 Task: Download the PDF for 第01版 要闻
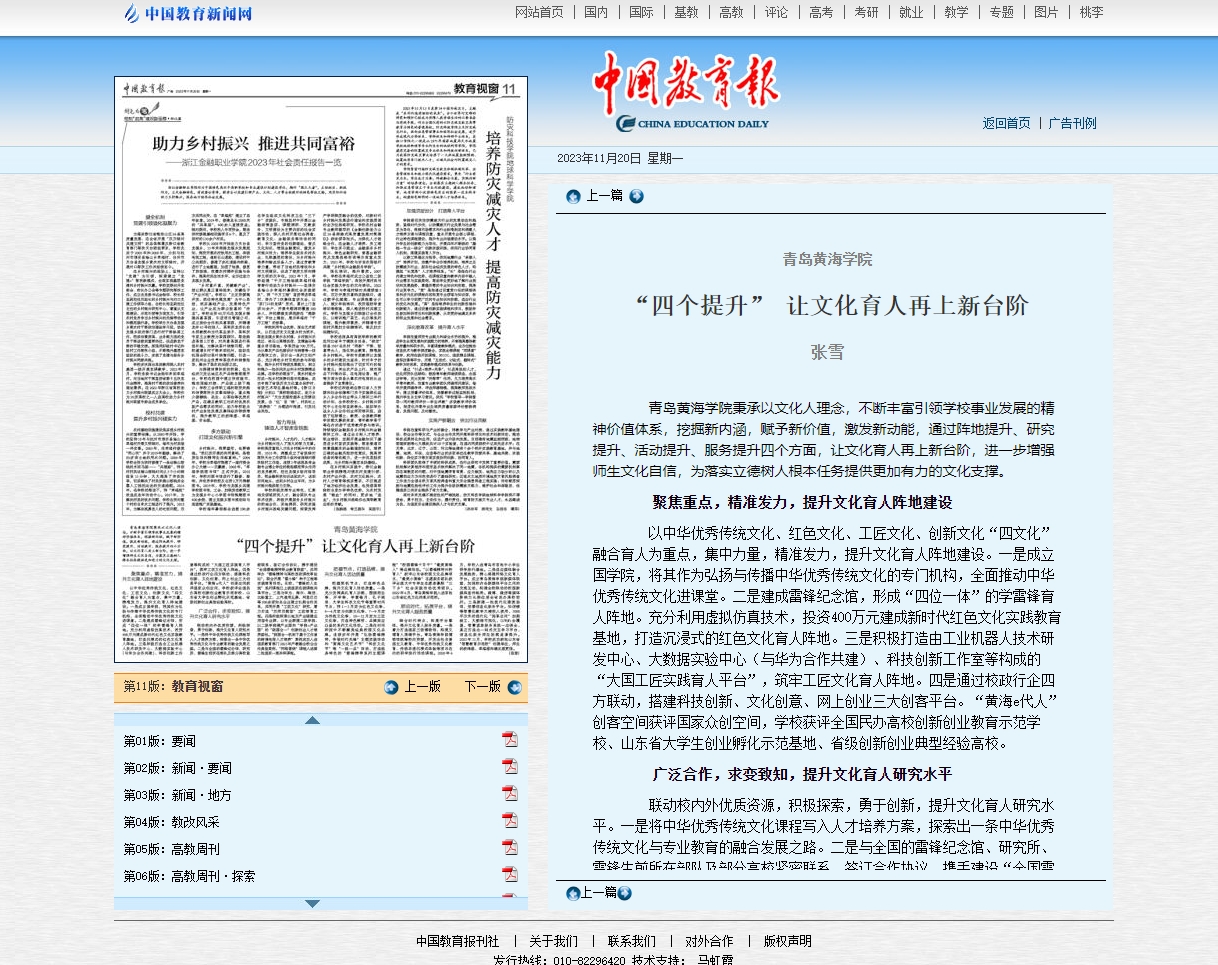[510, 740]
